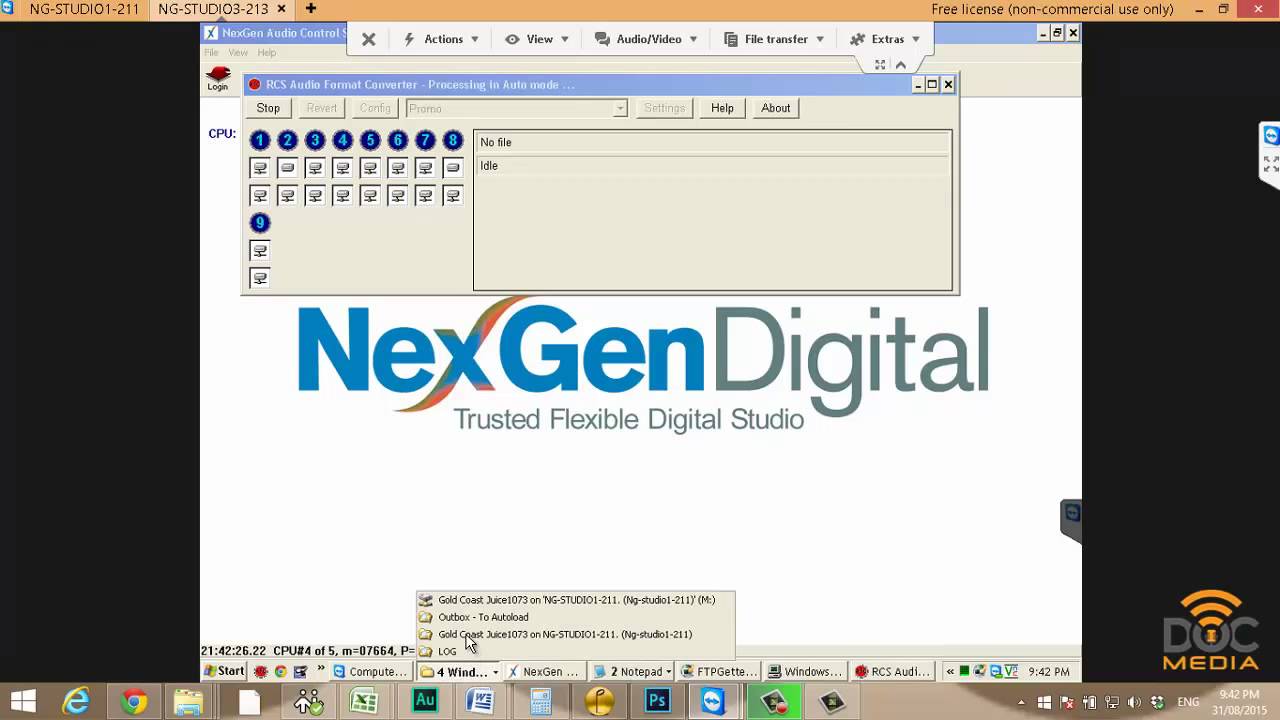The height and width of the screenshot is (720, 1280).
Task: Switch to the NG-STUDIO3-213 tab
Action: click(213, 9)
